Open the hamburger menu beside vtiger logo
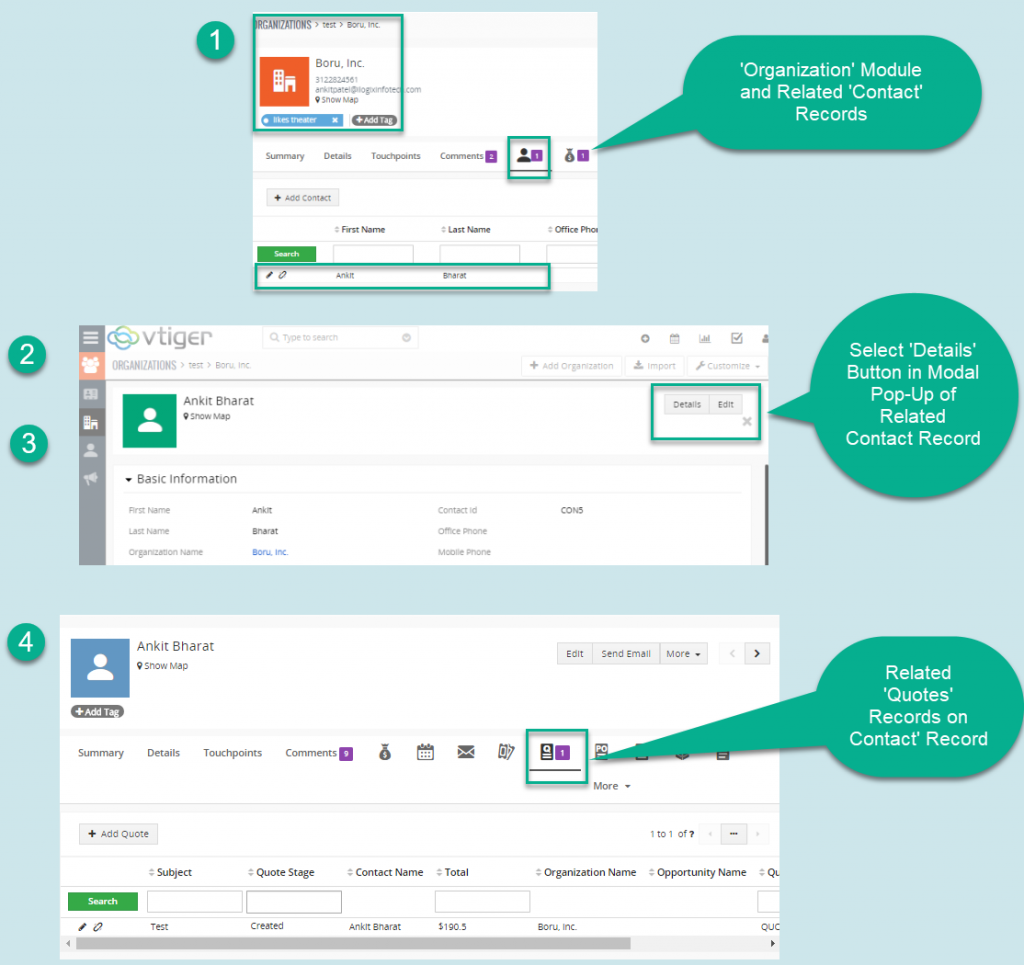The width and height of the screenshot is (1024, 965). point(91,338)
